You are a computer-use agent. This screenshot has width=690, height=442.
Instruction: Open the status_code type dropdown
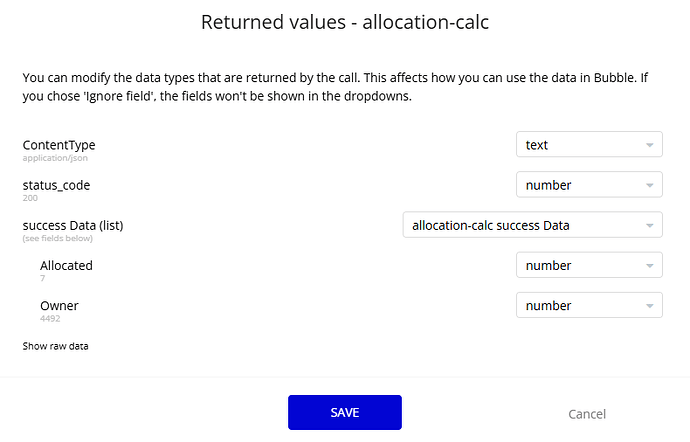[588, 185]
